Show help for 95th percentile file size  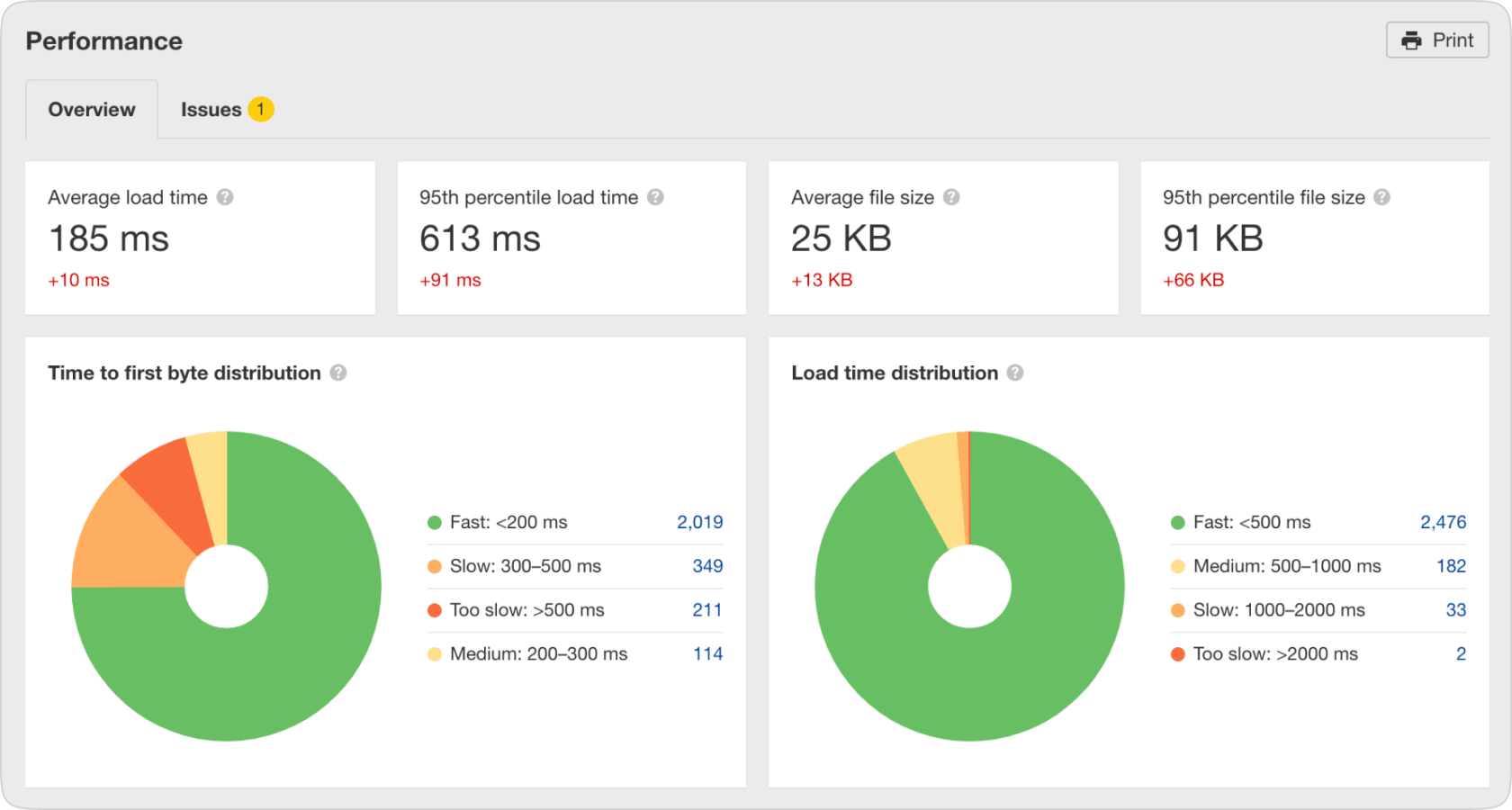(x=1381, y=197)
